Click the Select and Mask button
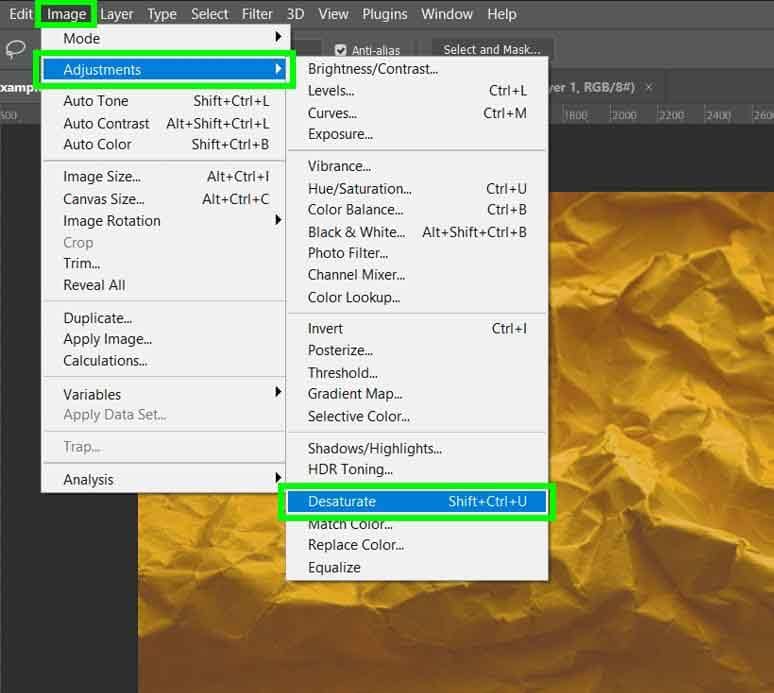Viewport: 774px width, 693px height. 491,50
